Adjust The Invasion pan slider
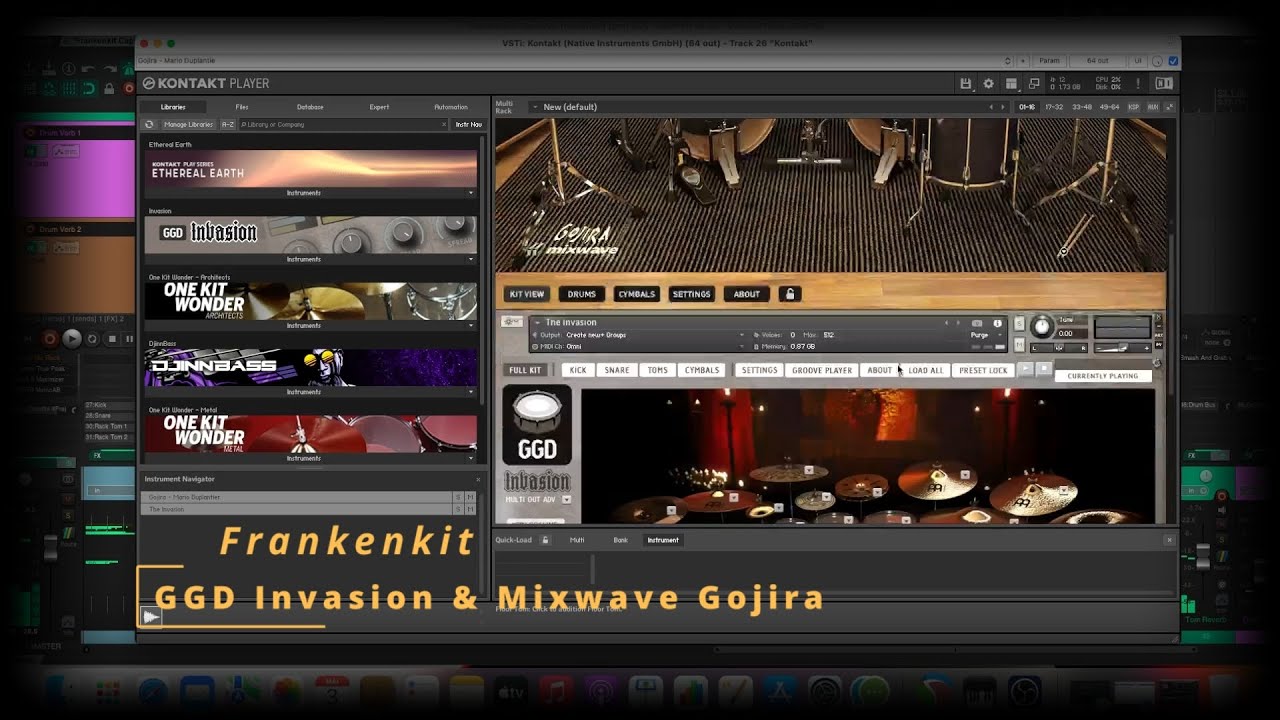Viewport: 1280px width, 720px height. coord(1059,348)
